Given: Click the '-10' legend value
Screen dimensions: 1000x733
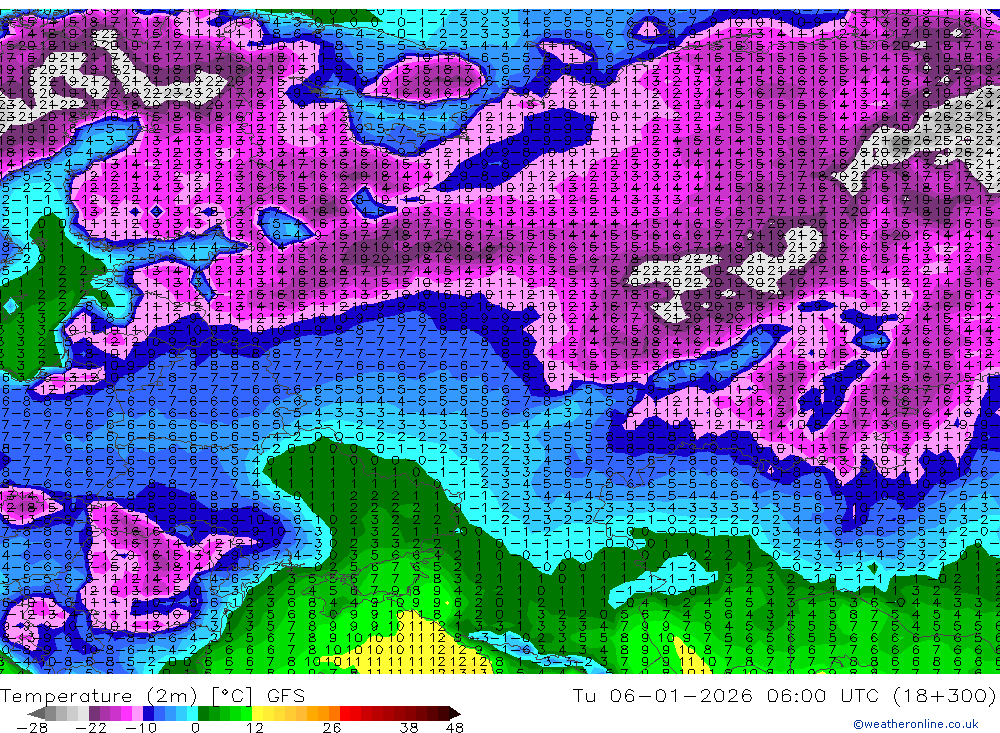Looking at the screenshot, I should point(141,727).
